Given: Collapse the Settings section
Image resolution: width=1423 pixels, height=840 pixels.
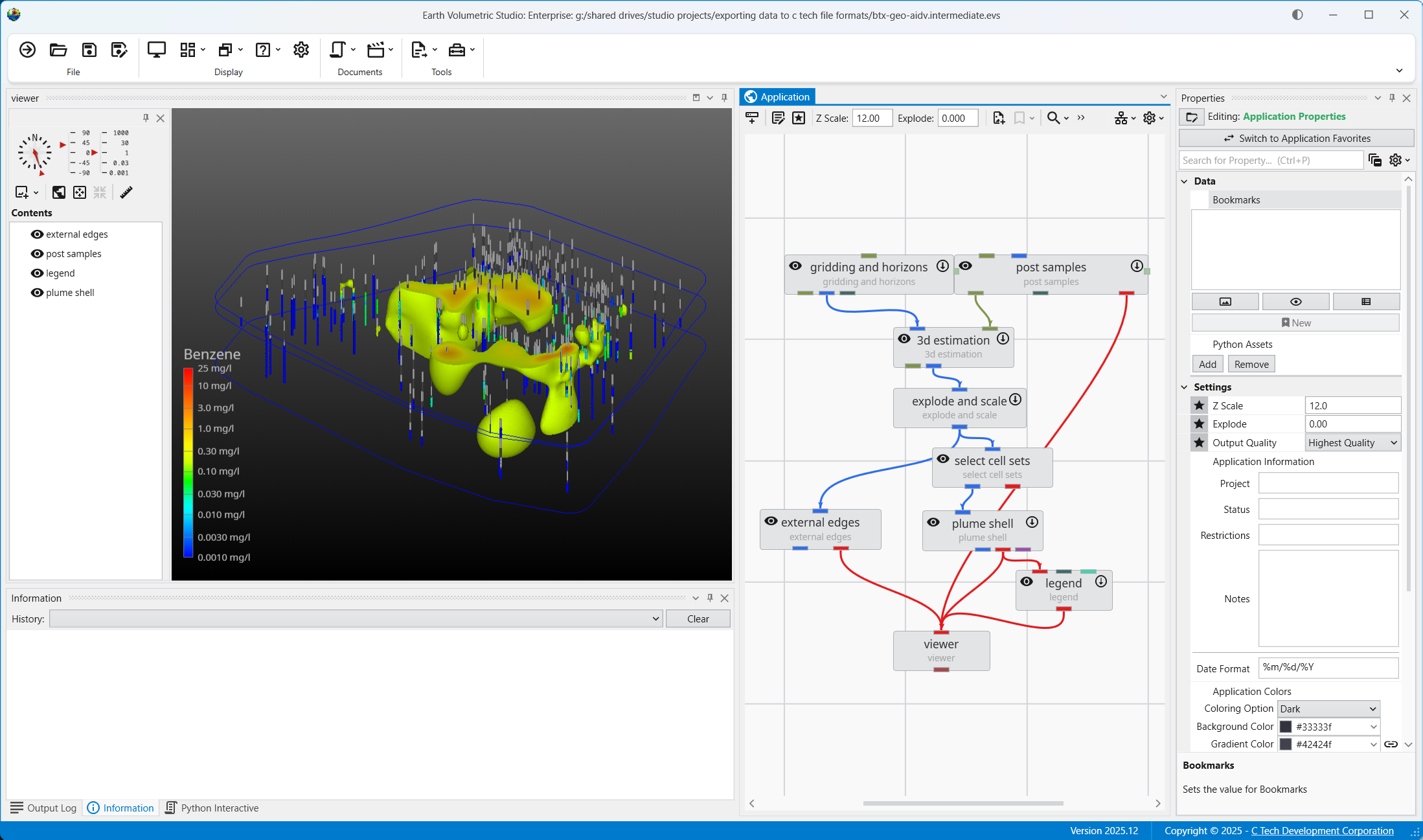Looking at the screenshot, I should [x=1185, y=387].
